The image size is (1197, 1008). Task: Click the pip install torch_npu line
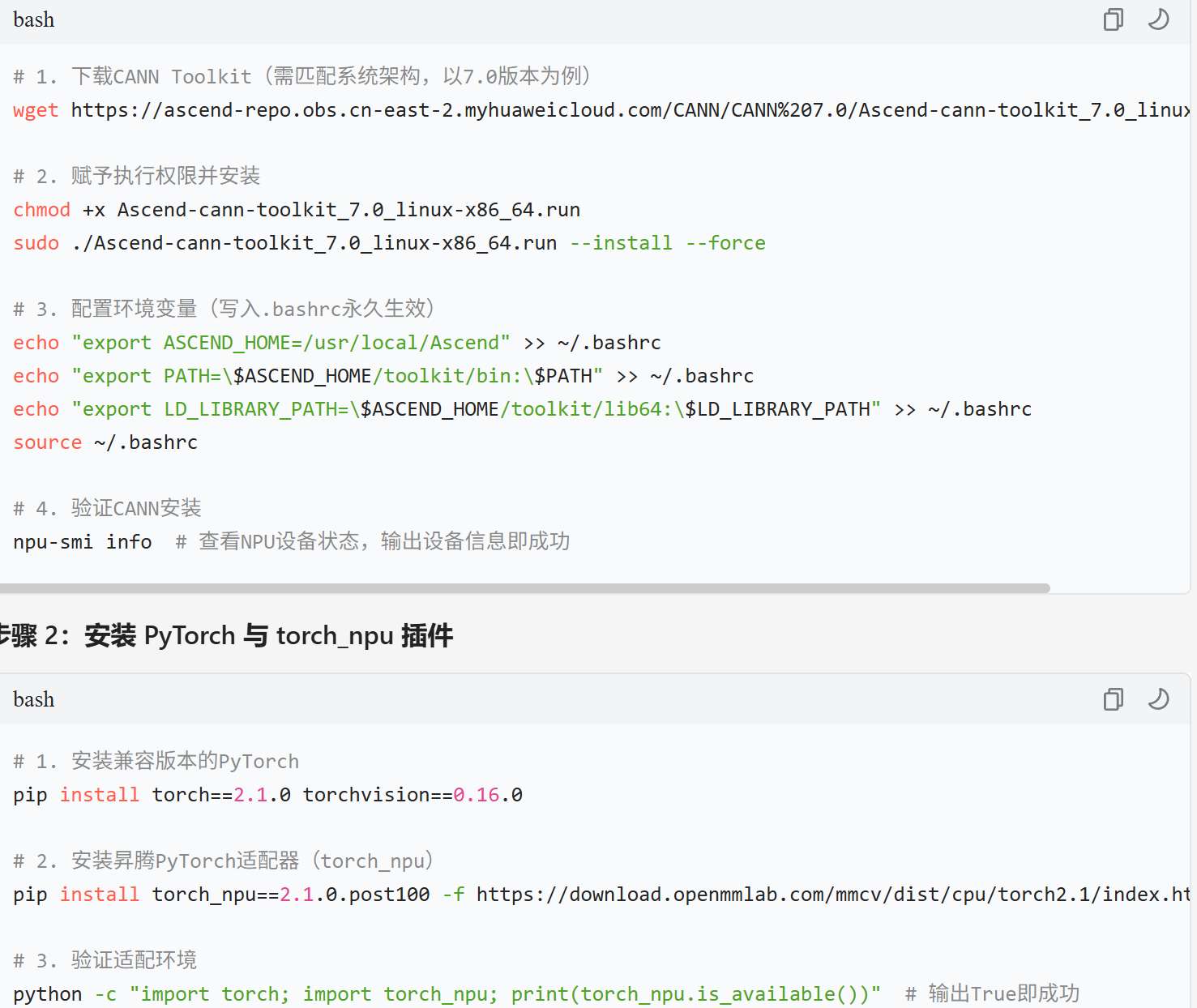(x=601, y=895)
